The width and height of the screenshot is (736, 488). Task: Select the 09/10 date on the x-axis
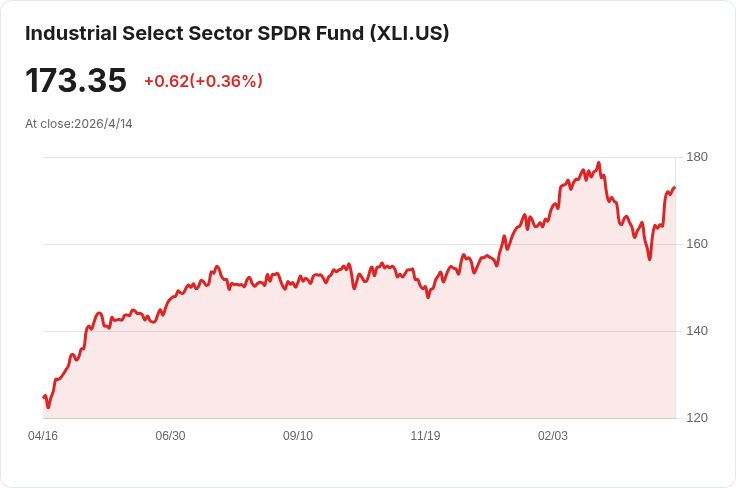(x=298, y=436)
